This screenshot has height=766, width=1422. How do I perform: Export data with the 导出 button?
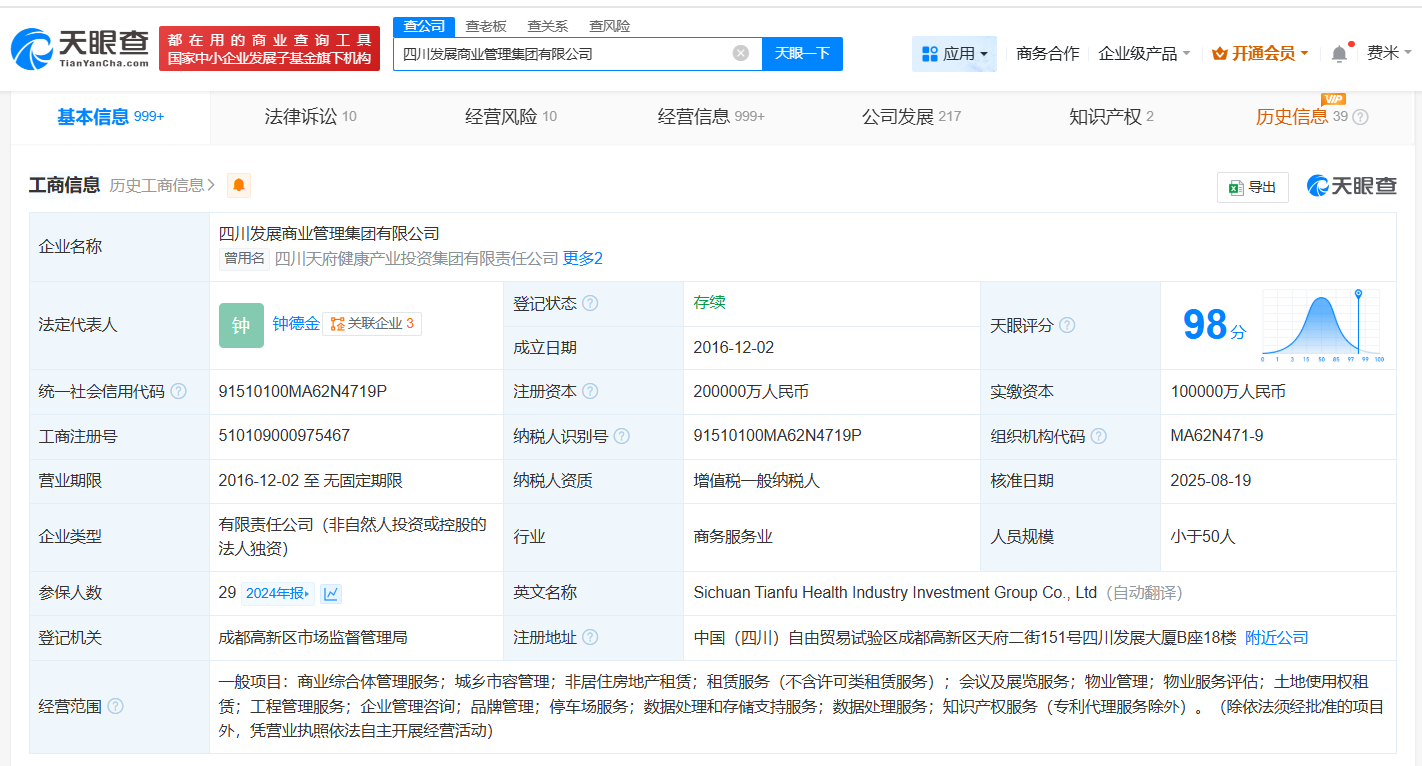click(1252, 187)
